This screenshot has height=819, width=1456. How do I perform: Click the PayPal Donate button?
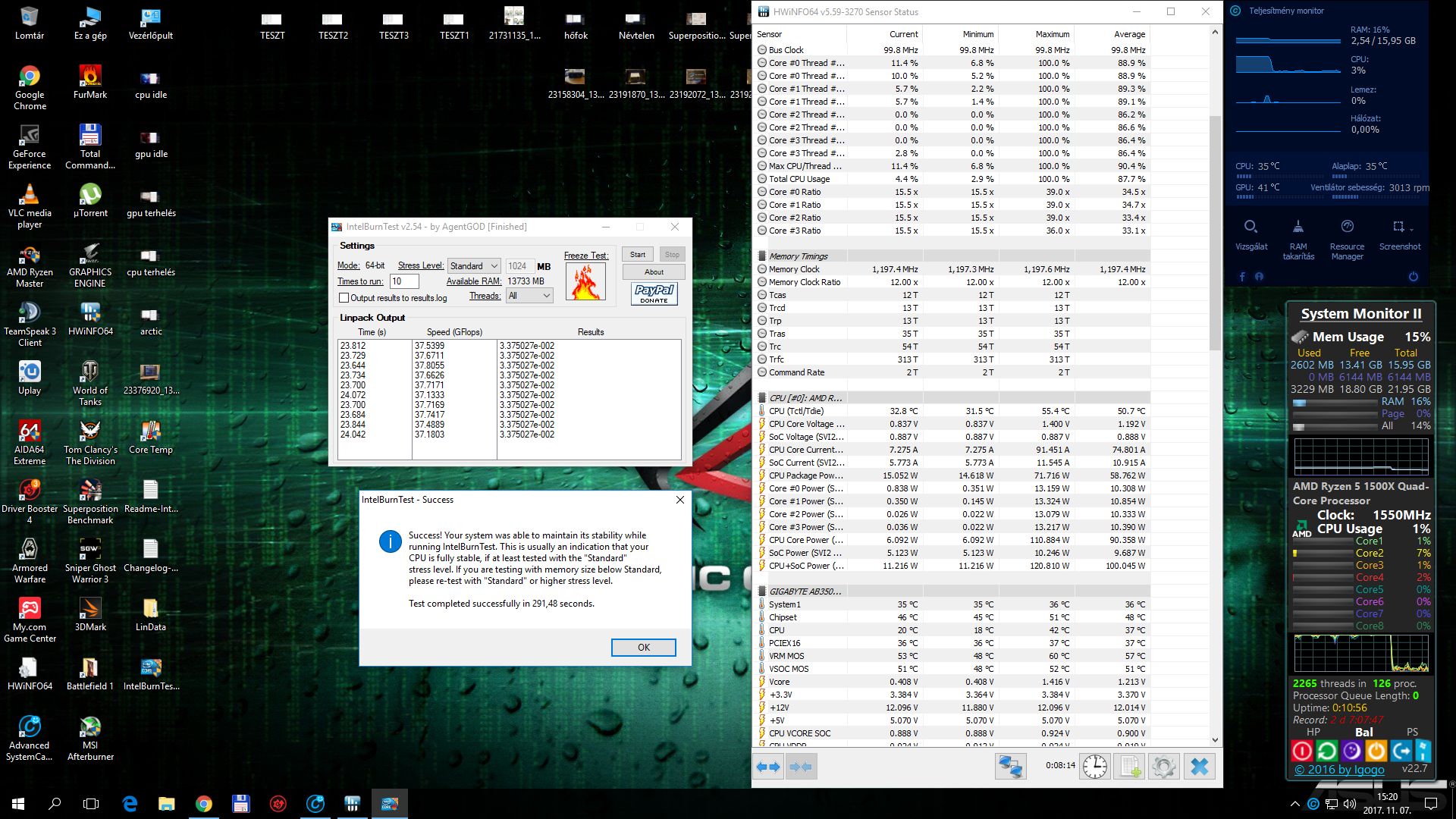(x=654, y=293)
